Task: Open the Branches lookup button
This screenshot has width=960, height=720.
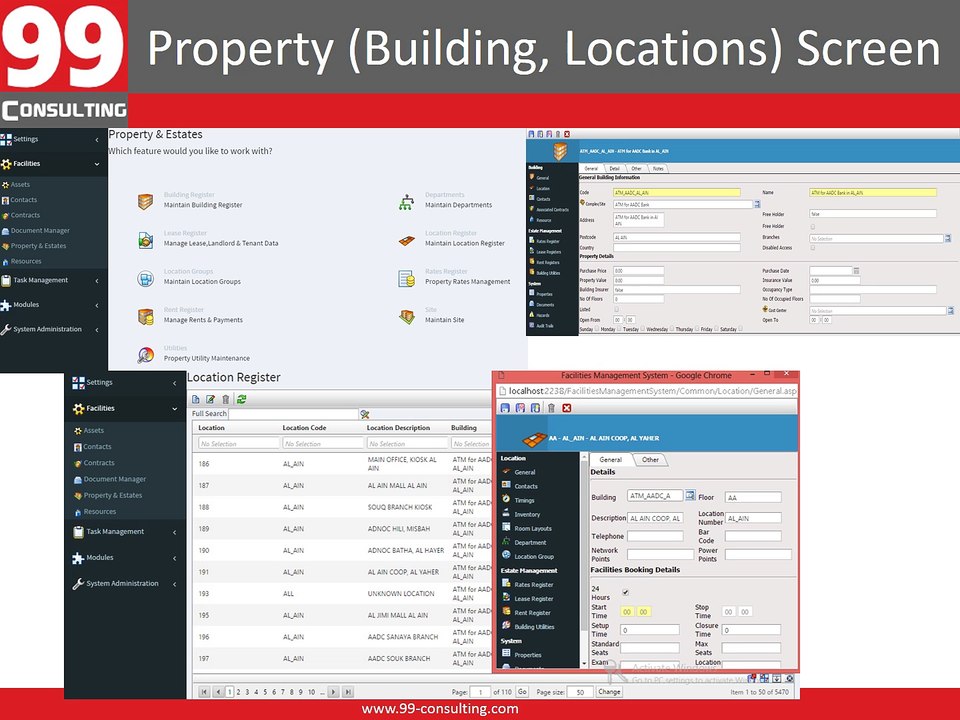Action: [x=948, y=238]
